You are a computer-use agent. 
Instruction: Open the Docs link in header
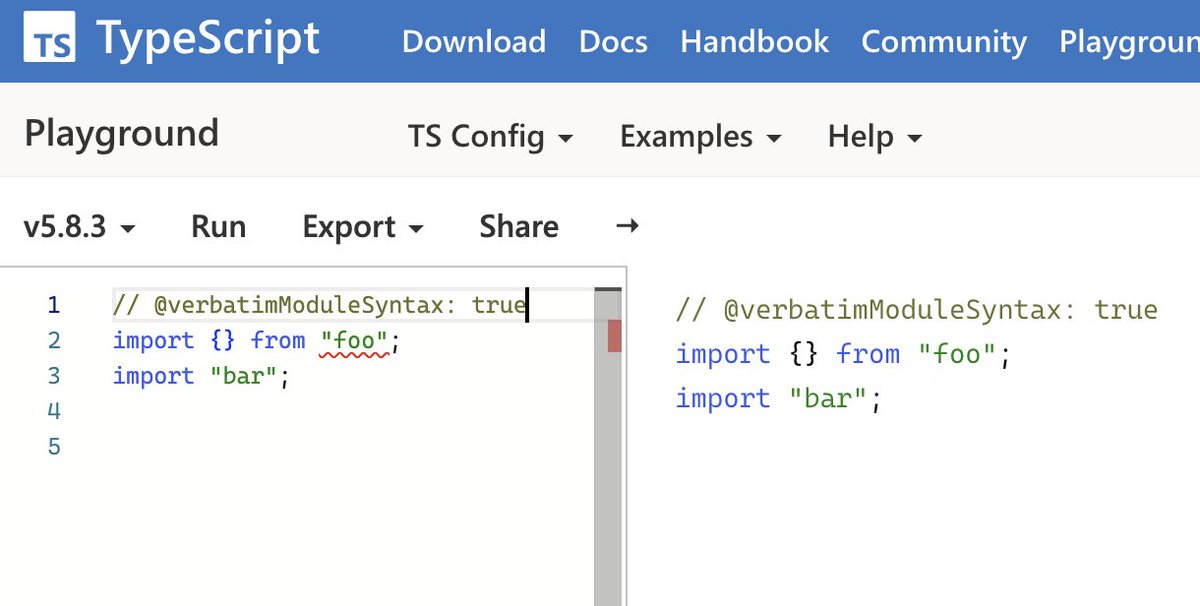[x=613, y=42]
